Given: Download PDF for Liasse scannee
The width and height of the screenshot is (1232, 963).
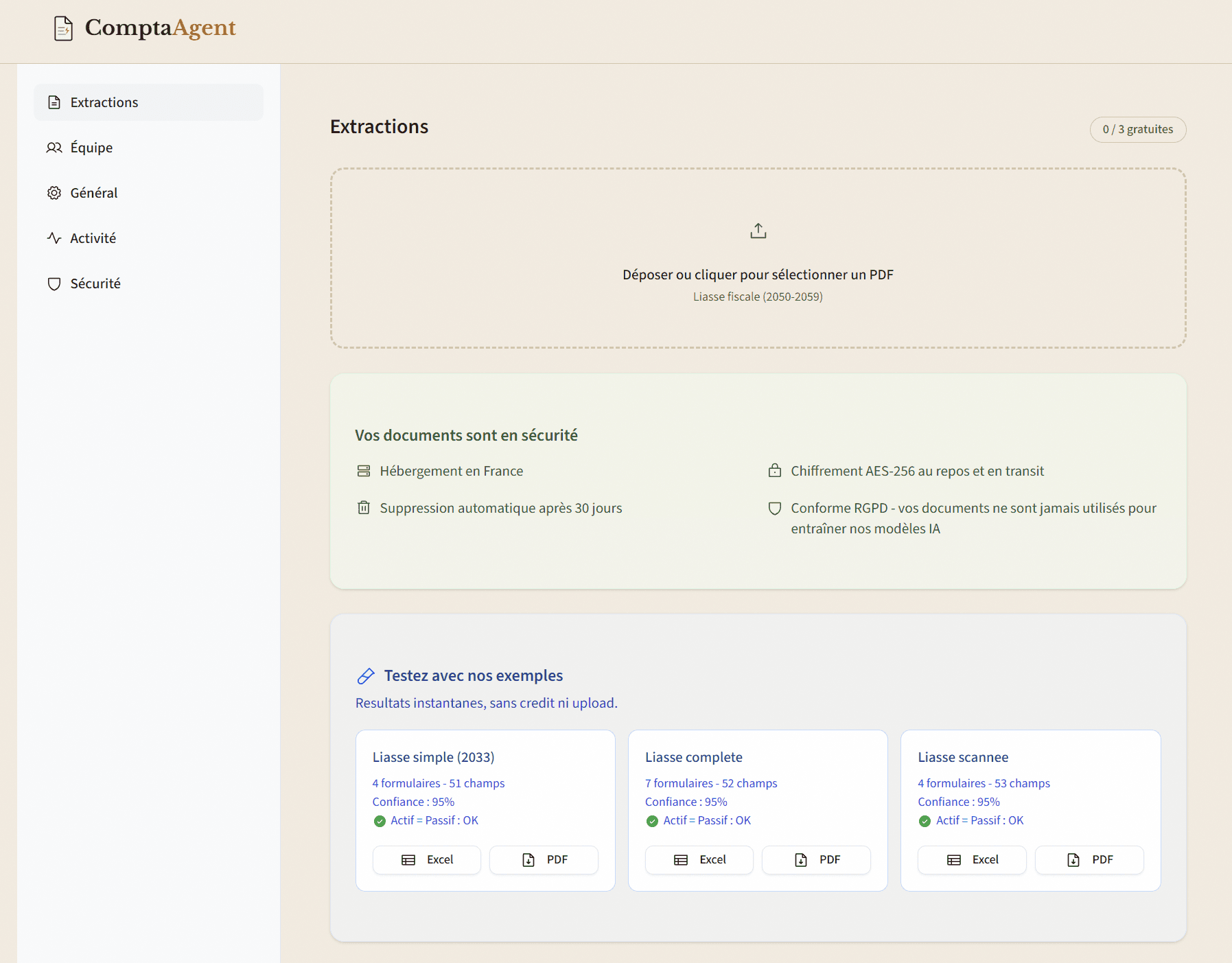Looking at the screenshot, I should tap(1089, 859).
